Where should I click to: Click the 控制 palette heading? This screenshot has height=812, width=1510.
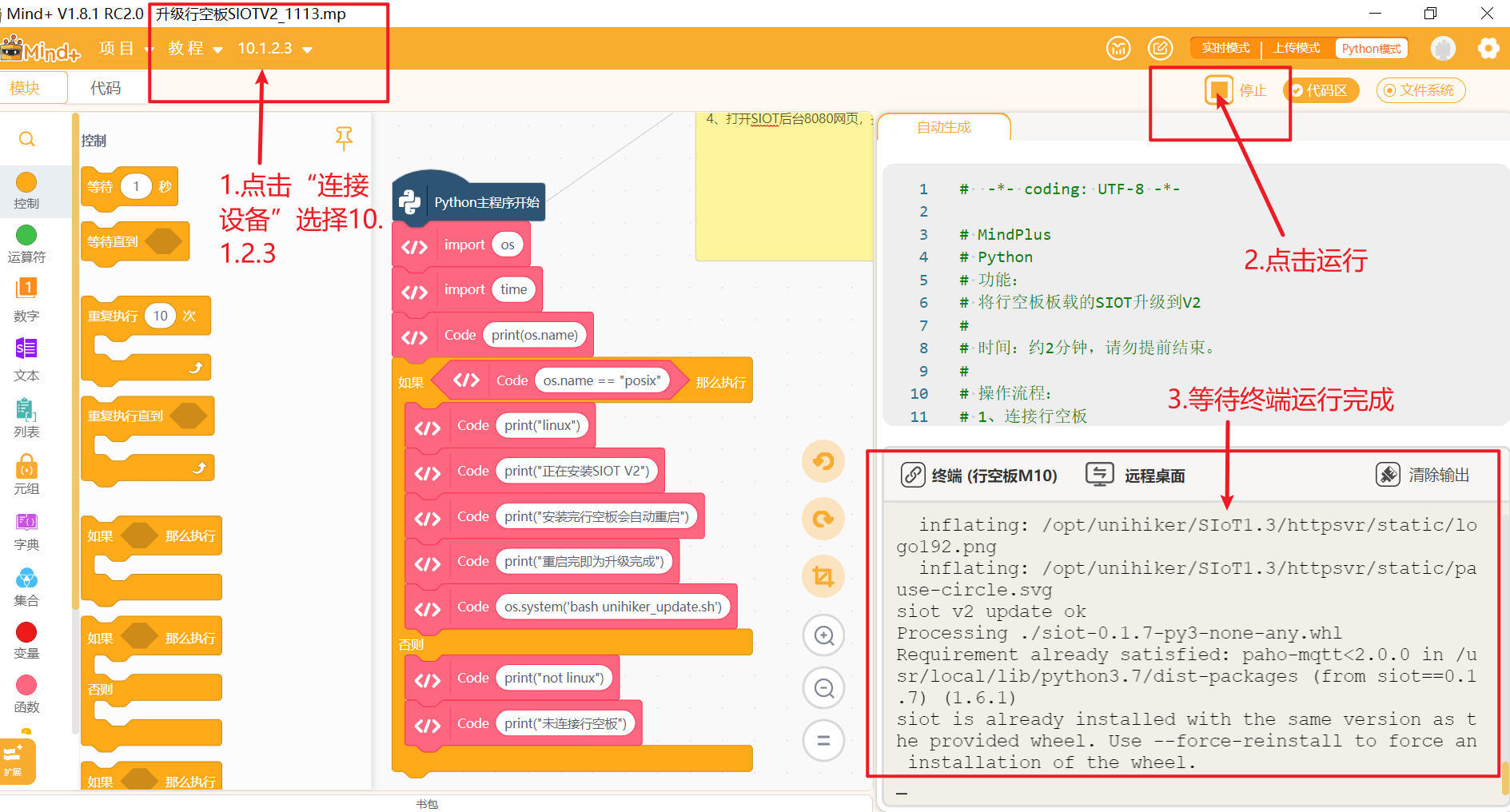(x=94, y=141)
